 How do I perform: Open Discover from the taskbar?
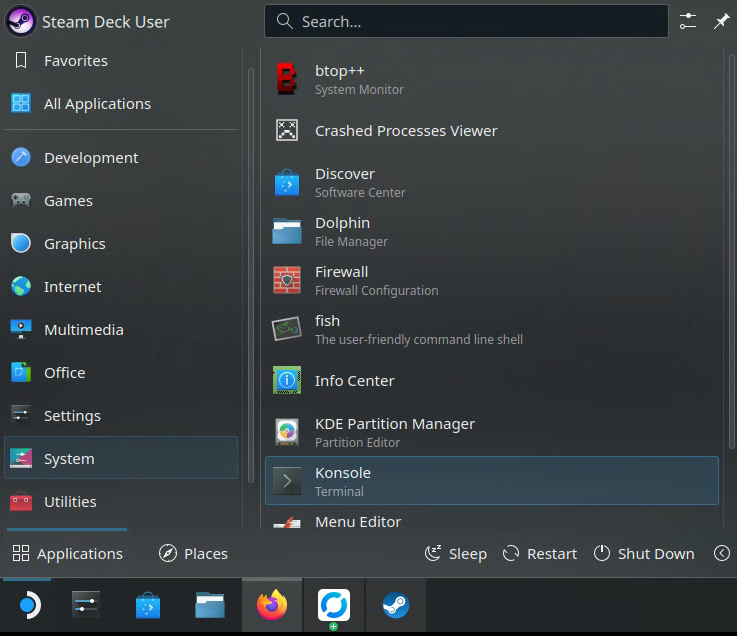point(148,605)
